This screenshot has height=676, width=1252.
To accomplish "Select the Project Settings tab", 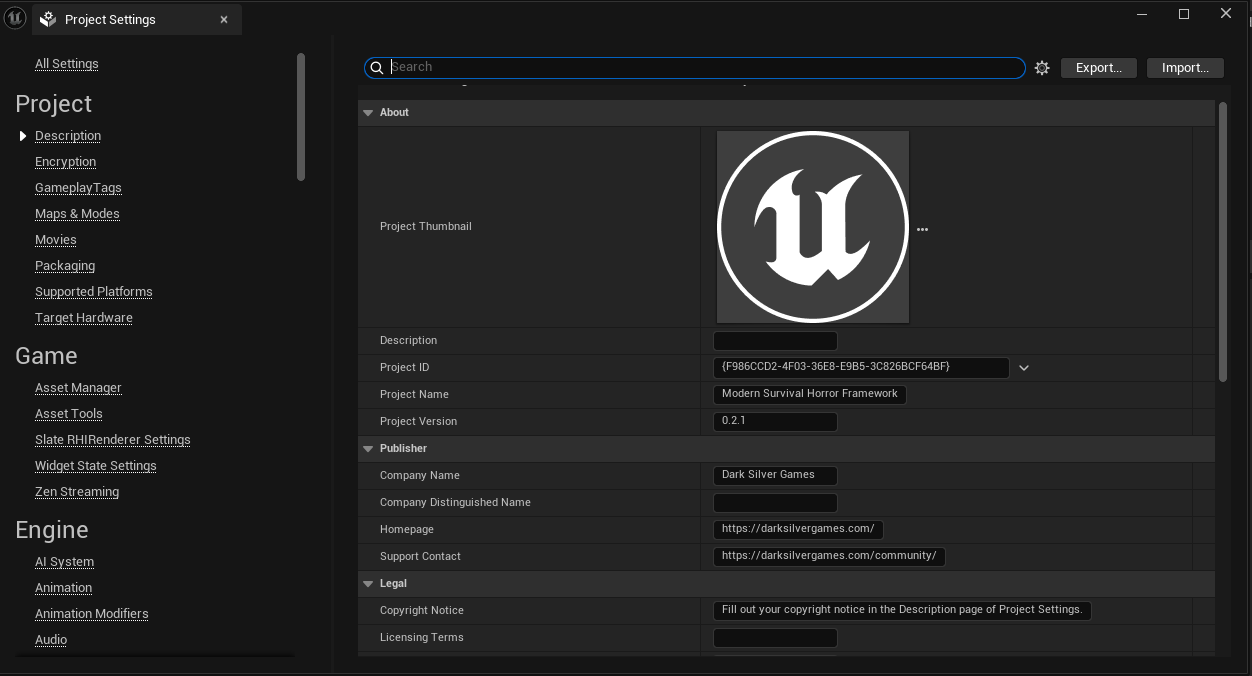I will 110,20.
